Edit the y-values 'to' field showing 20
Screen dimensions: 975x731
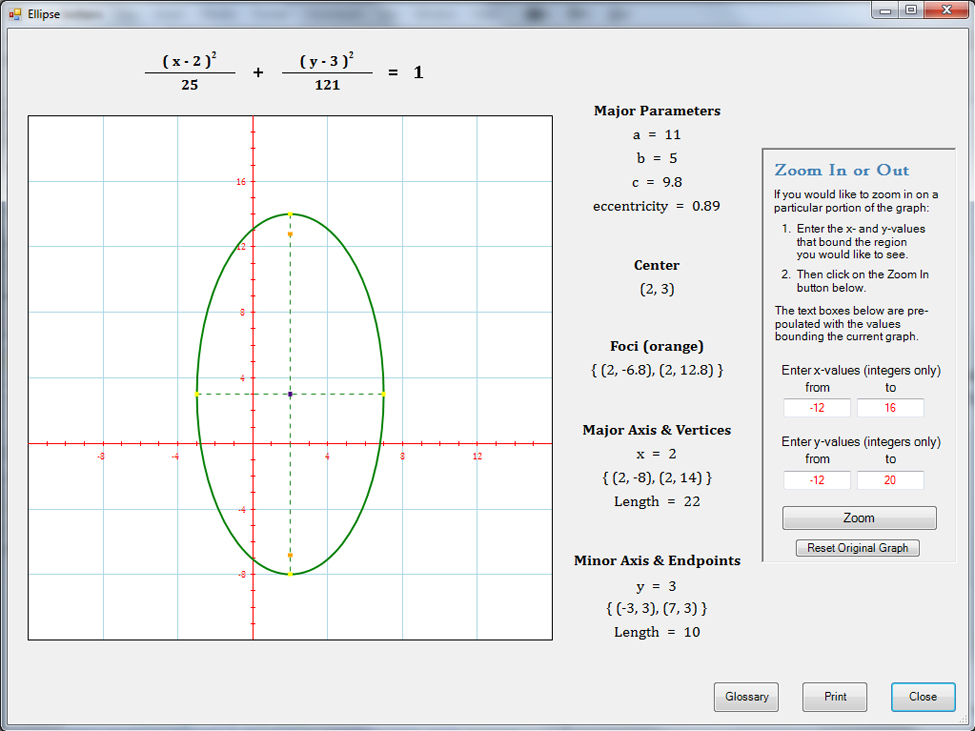[x=890, y=480]
